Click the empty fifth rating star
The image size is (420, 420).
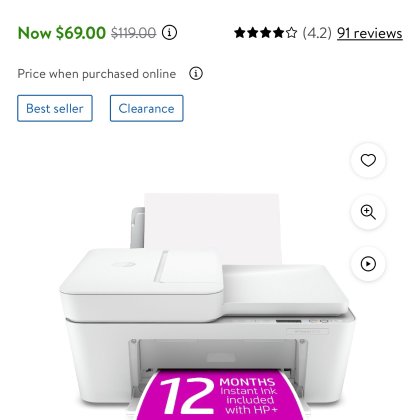point(291,33)
